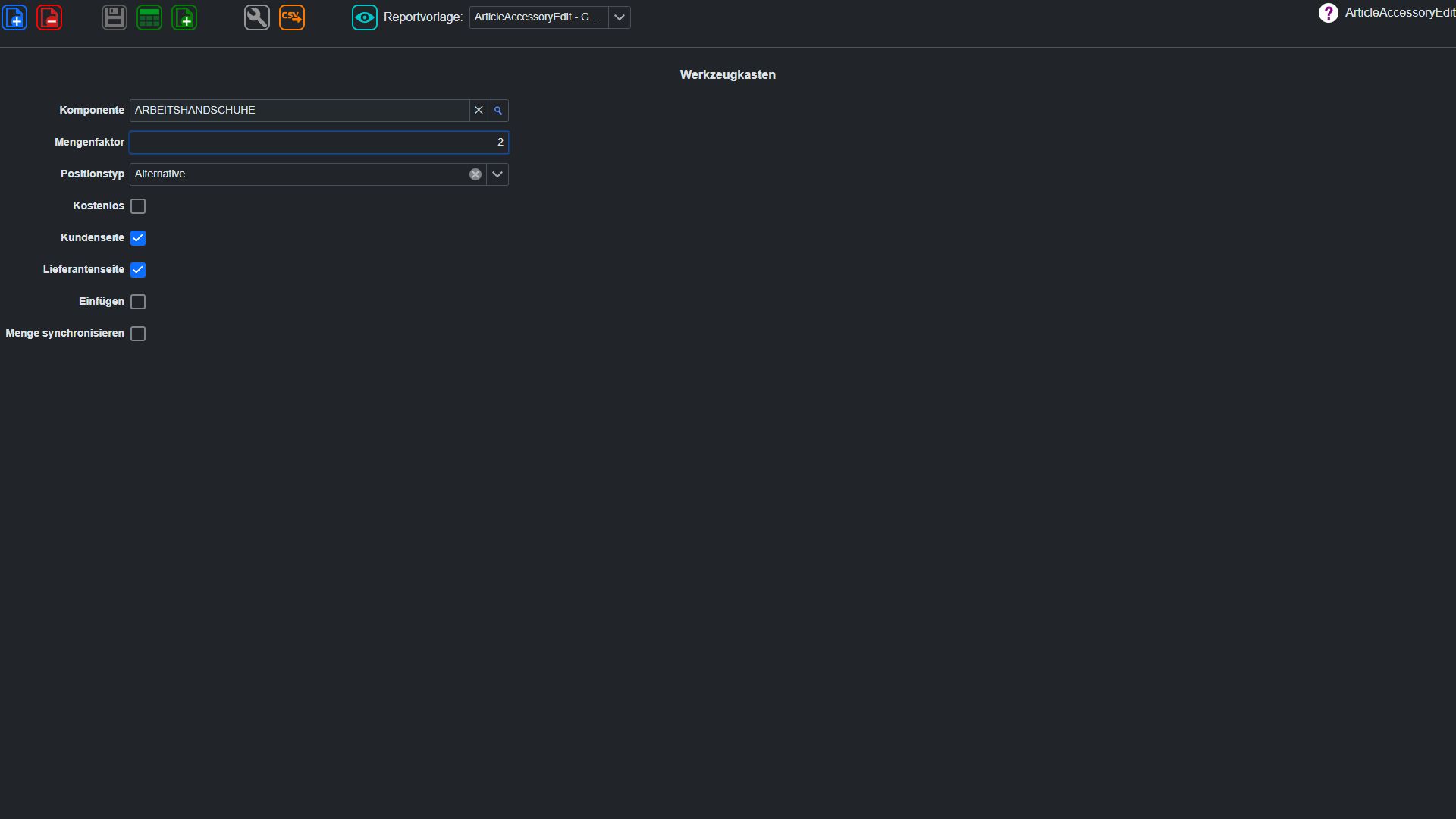Open the wrench settings tool
This screenshot has height=819, width=1456.
click(x=257, y=17)
